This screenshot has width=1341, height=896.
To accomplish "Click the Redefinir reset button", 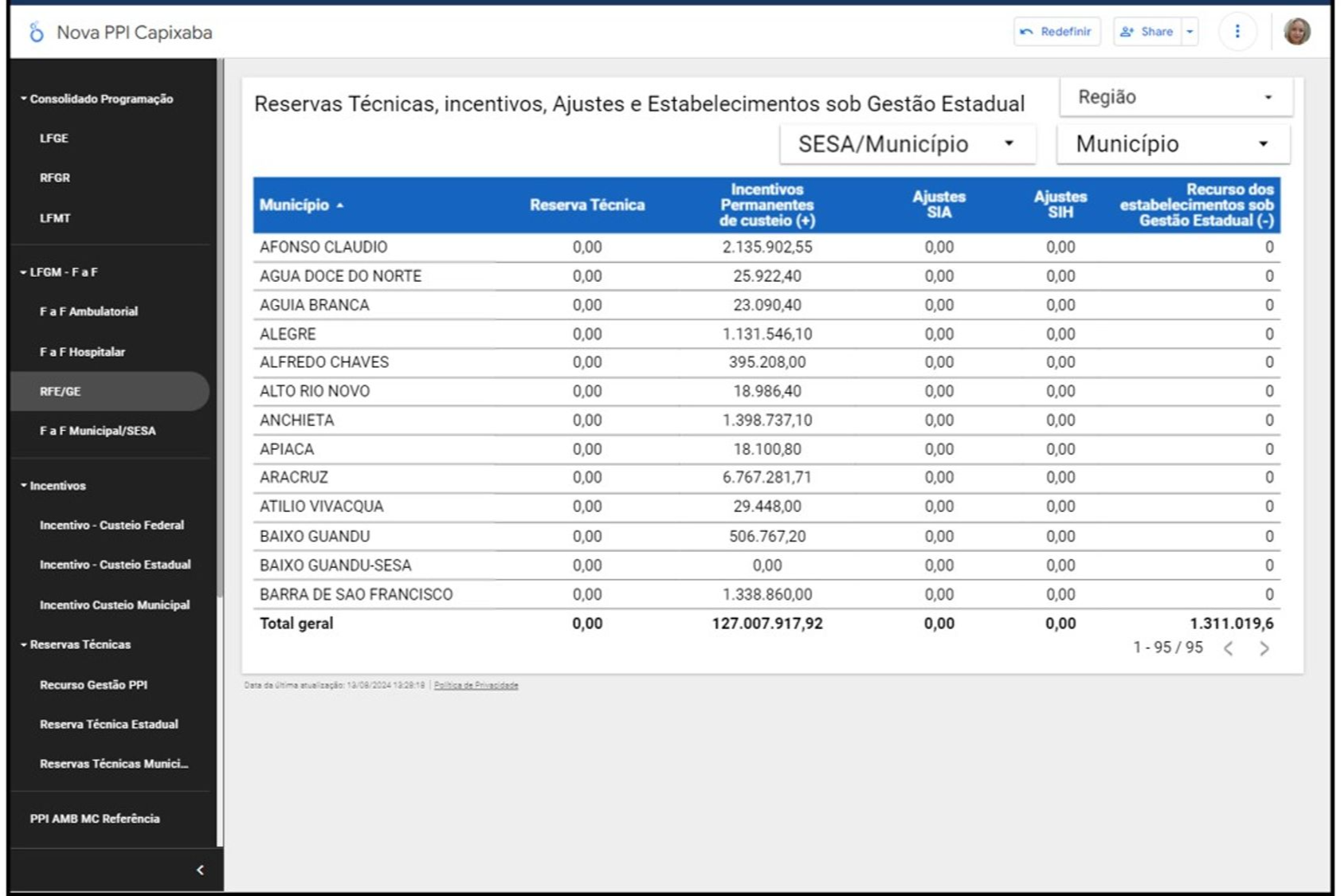I will (x=1057, y=32).
